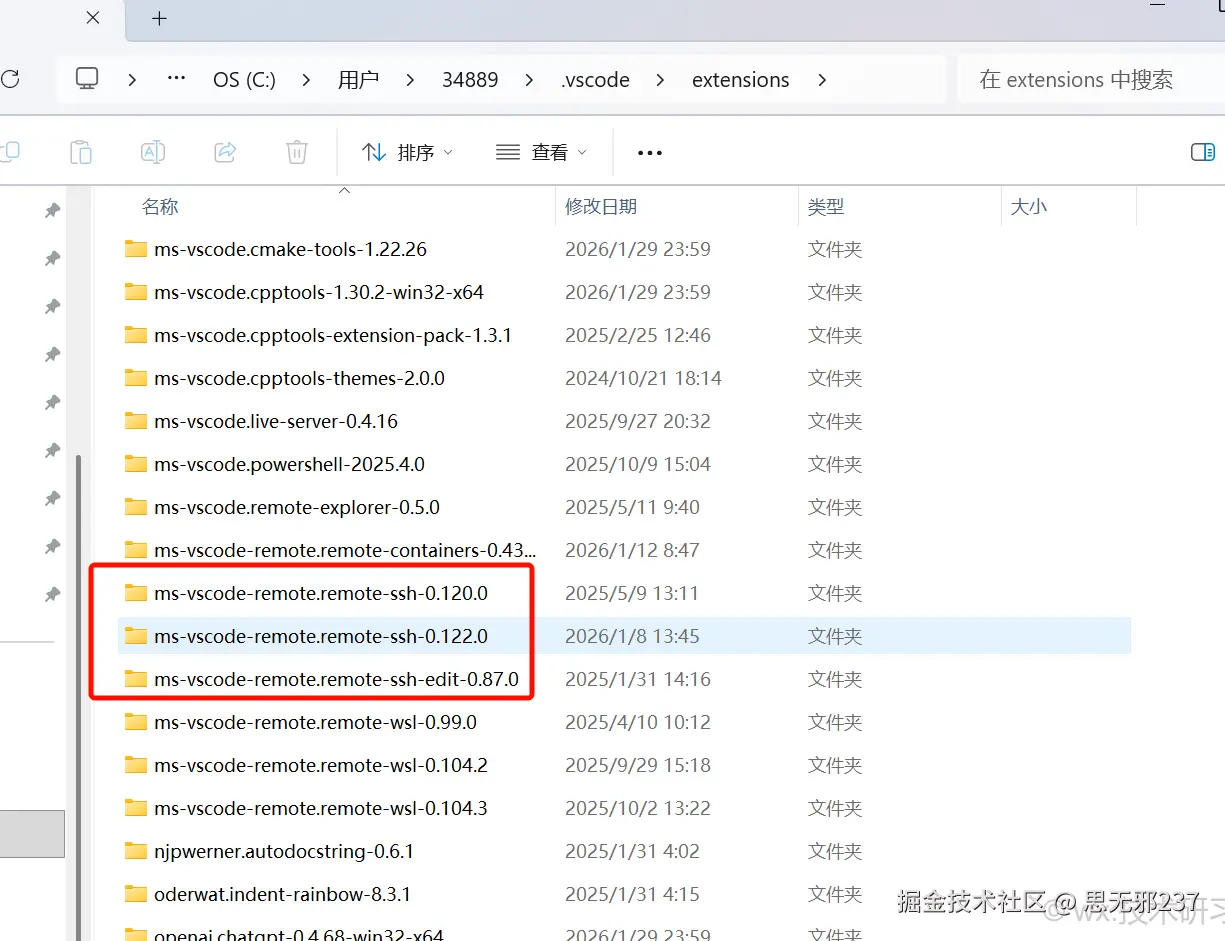The width and height of the screenshot is (1225, 941).
Task: Click the rename icon
Action: click(152, 152)
